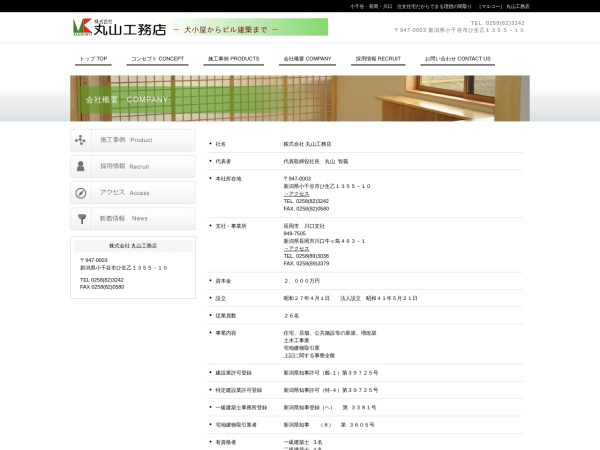This screenshot has width=600, height=450.
Task: Click the Product sidebar network icon
Action: pos(80,140)
